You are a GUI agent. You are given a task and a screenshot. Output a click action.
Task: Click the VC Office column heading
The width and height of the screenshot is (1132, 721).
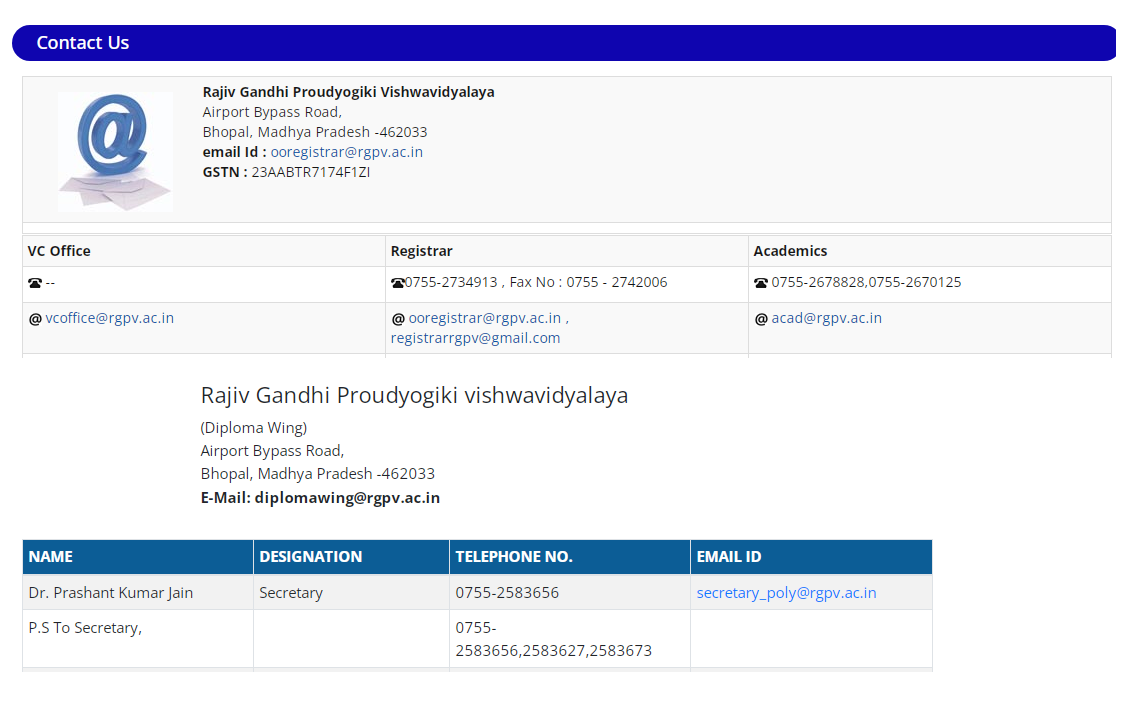click(59, 251)
